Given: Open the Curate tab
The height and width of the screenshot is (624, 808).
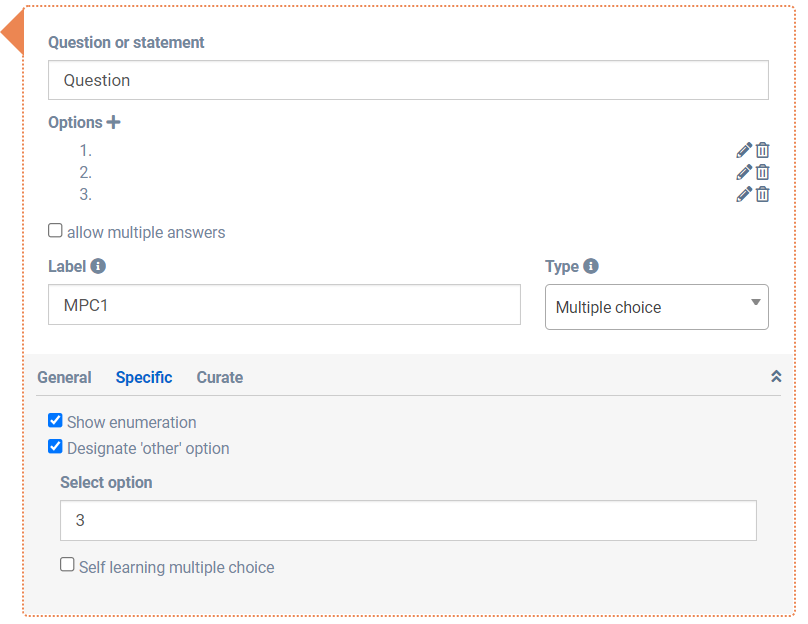Looking at the screenshot, I should [x=219, y=377].
